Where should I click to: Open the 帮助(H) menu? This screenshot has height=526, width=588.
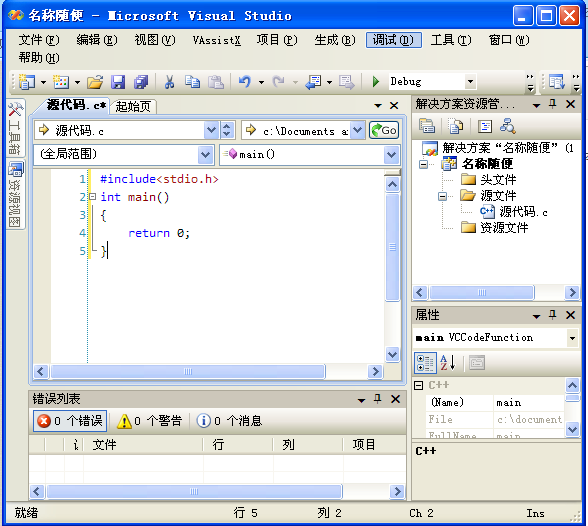point(39,58)
